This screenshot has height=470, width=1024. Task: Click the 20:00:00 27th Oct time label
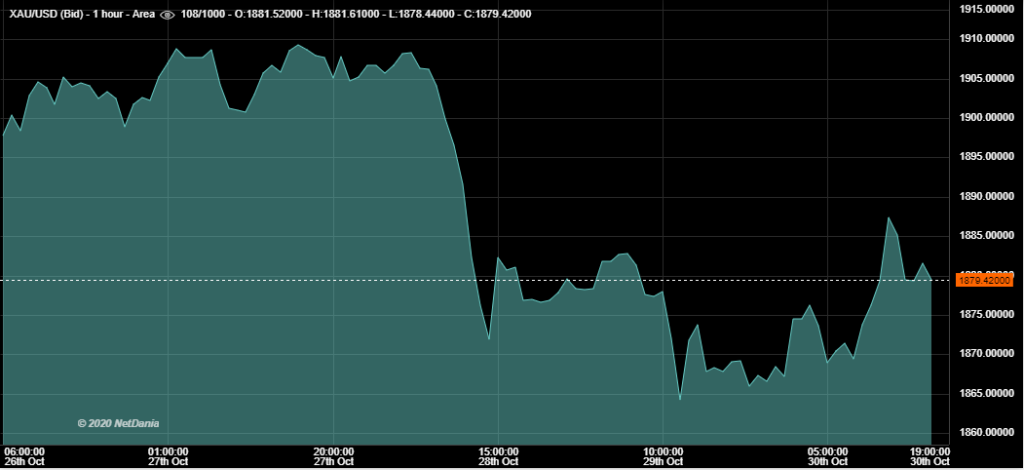click(333, 456)
